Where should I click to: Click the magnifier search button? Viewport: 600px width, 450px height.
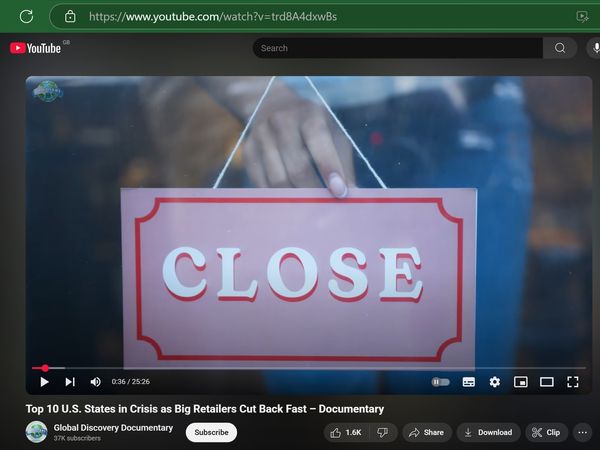(x=560, y=48)
